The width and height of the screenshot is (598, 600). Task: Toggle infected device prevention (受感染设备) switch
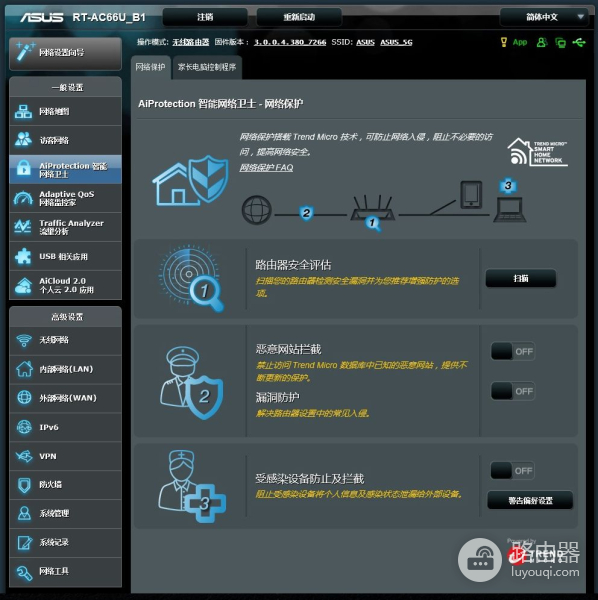click(512, 471)
